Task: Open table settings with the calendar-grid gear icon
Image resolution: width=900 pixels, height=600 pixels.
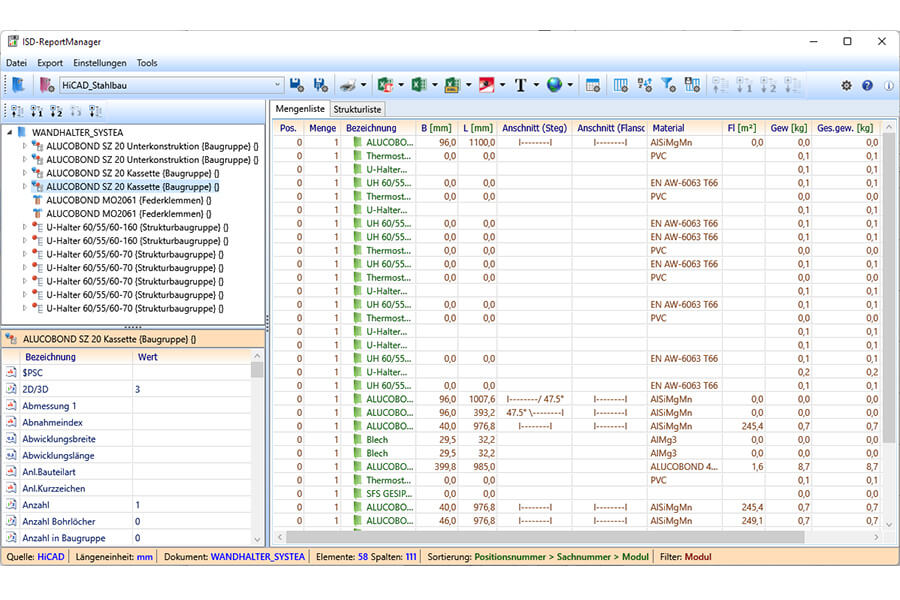Action: click(x=593, y=85)
